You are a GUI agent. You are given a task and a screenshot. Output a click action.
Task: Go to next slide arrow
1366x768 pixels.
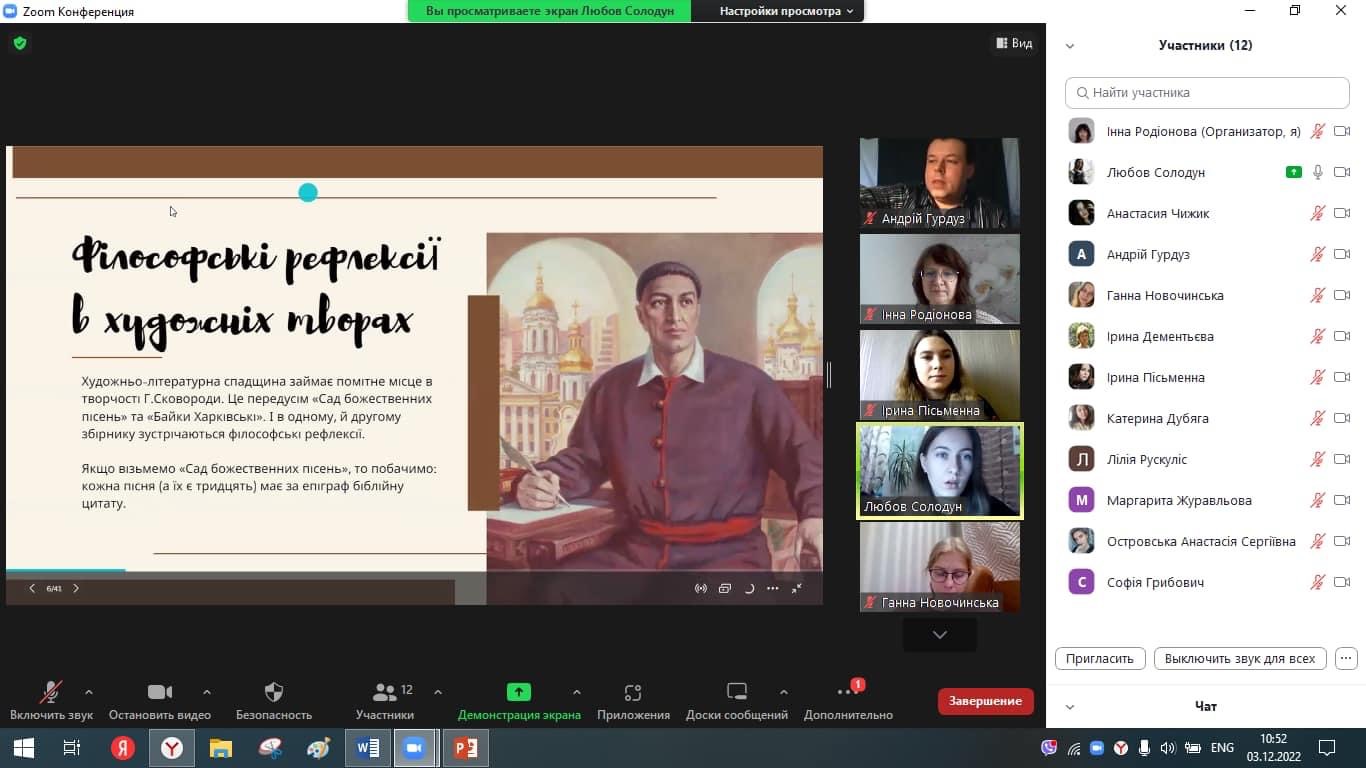[x=76, y=588]
